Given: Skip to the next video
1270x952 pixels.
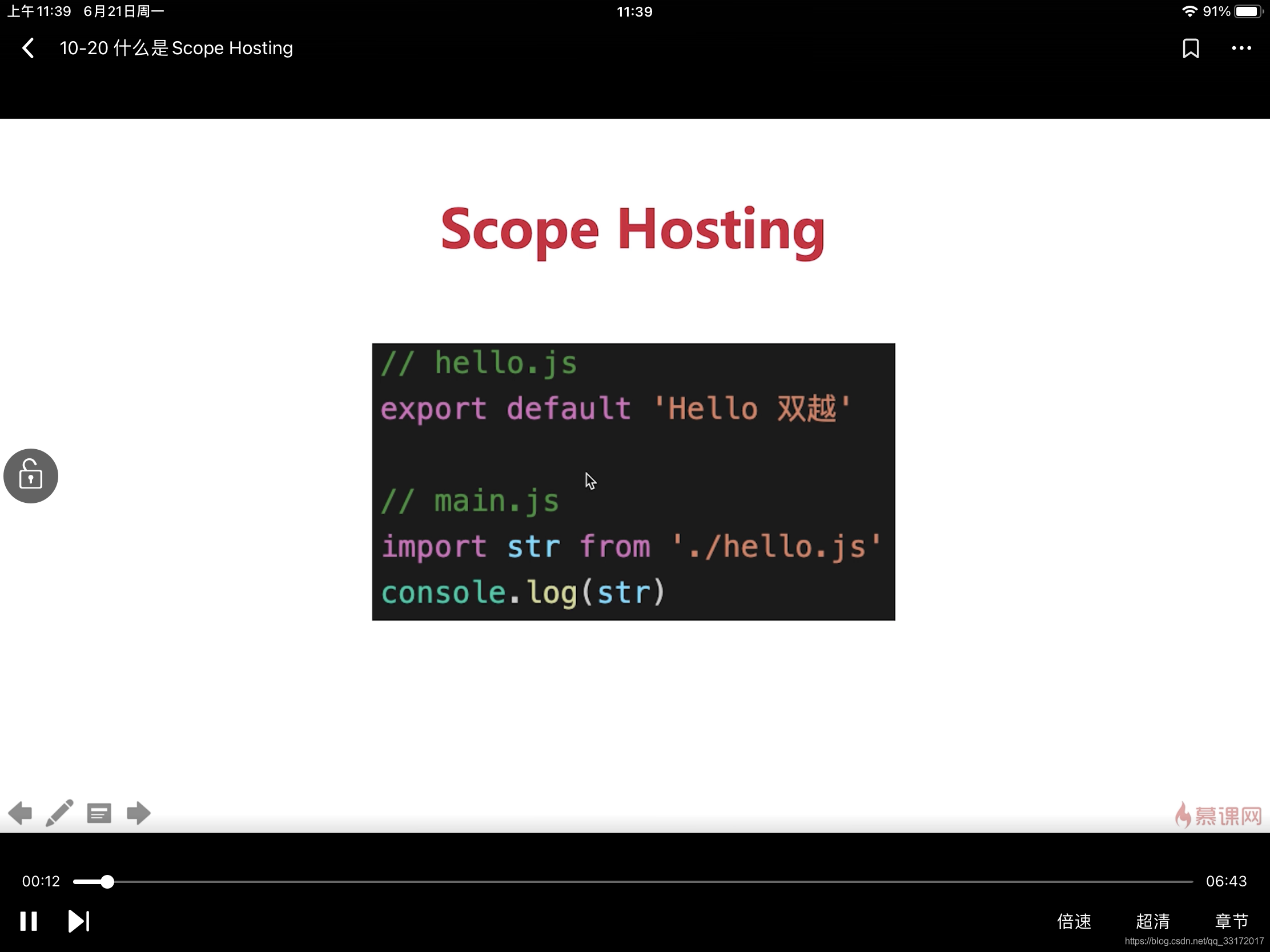Looking at the screenshot, I should pos(79,921).
